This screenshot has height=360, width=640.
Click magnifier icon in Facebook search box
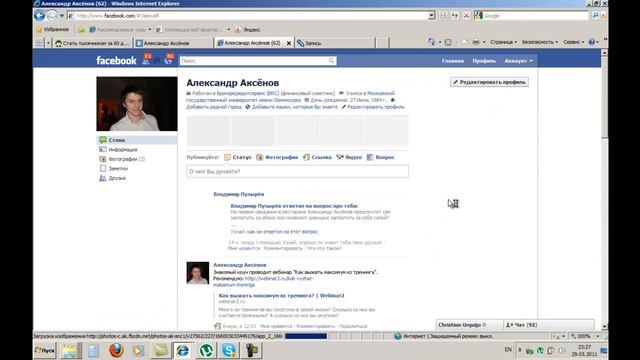(331, 61)
